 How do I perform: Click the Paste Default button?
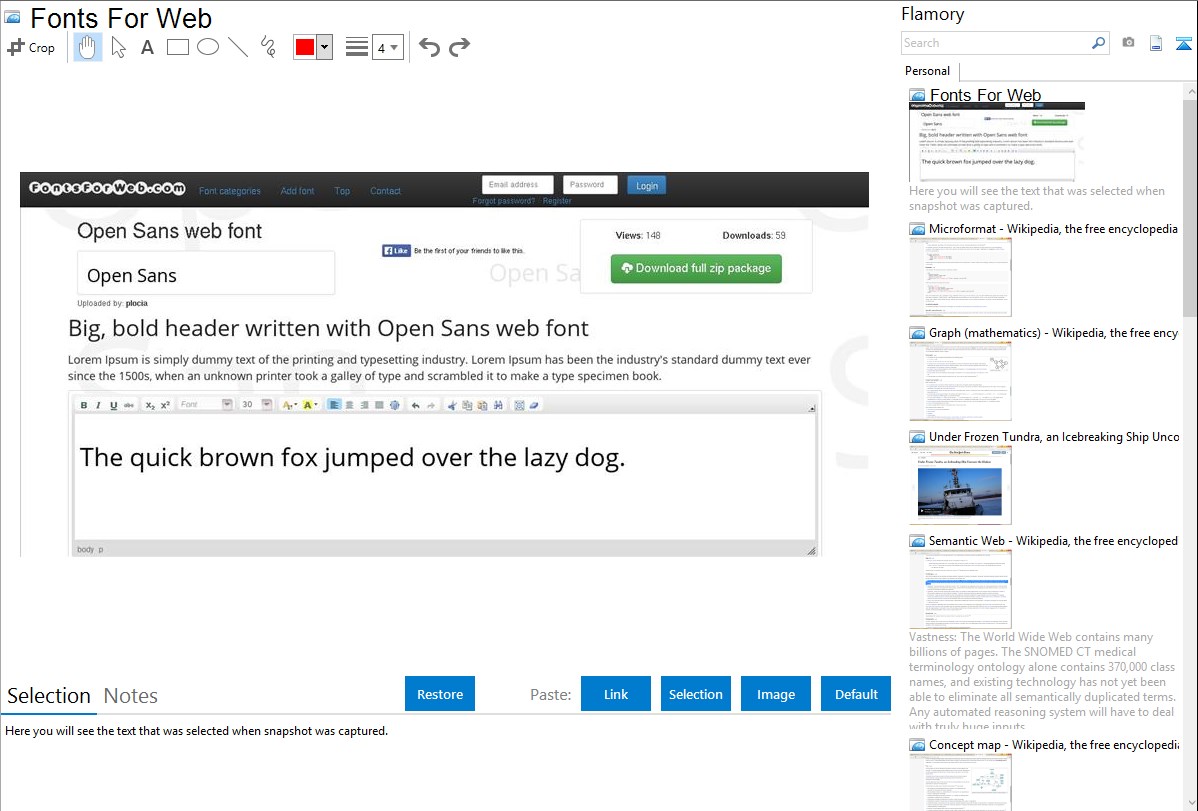[856, 694]
